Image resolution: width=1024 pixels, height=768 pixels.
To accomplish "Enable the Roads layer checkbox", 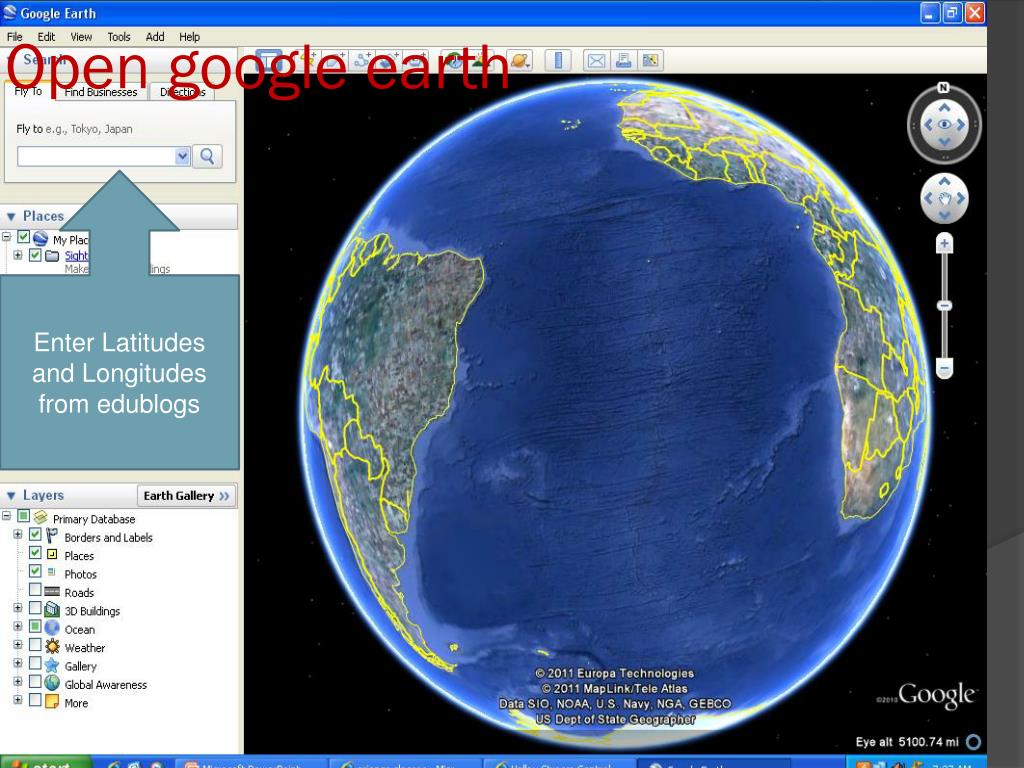I will pyautogui.click(x=35, y=589).
